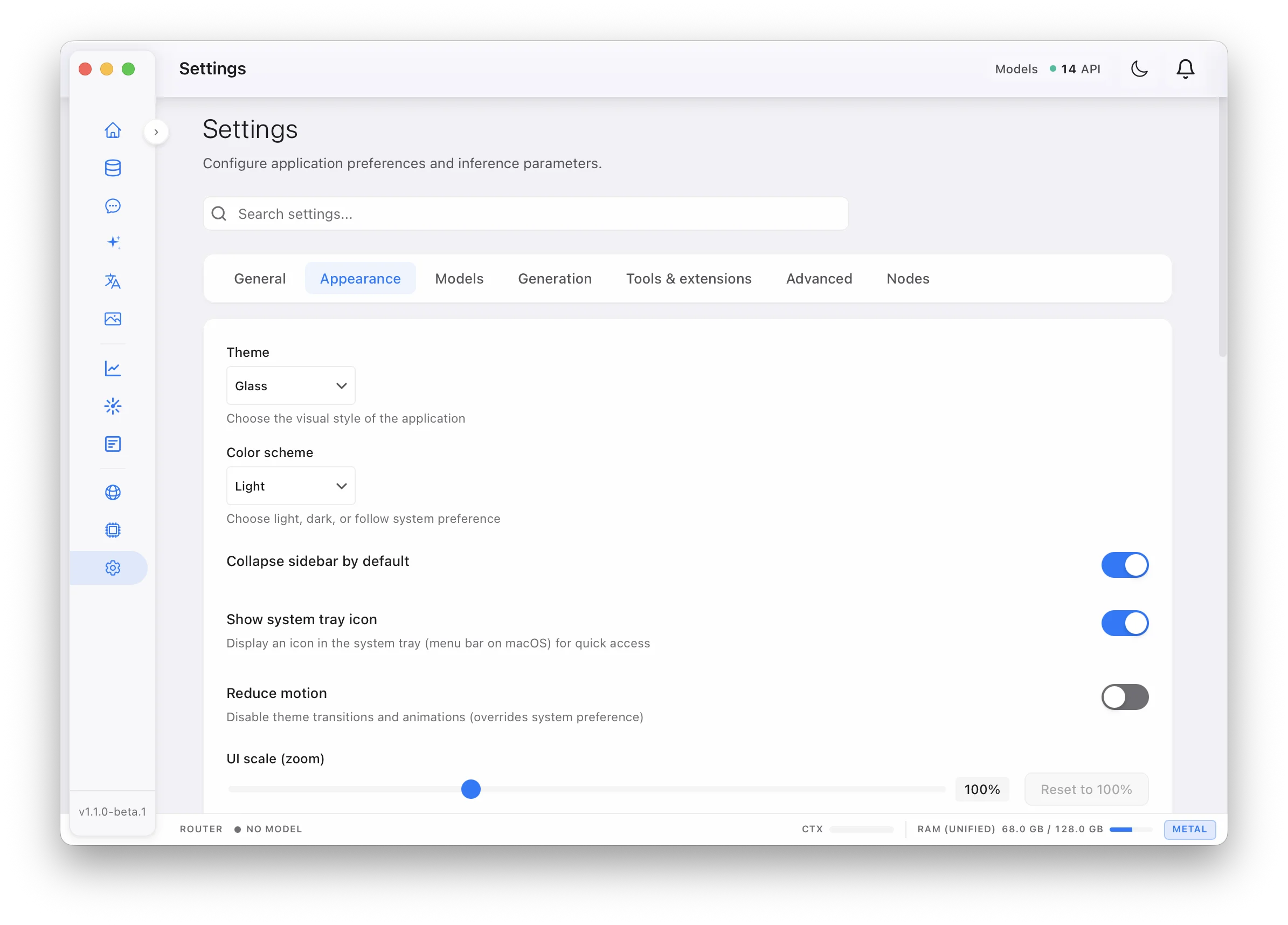This screenshot has height=925, width=1288.
Task: Select the sparkles AI generation icon
Action: click(x=113, y=243)
